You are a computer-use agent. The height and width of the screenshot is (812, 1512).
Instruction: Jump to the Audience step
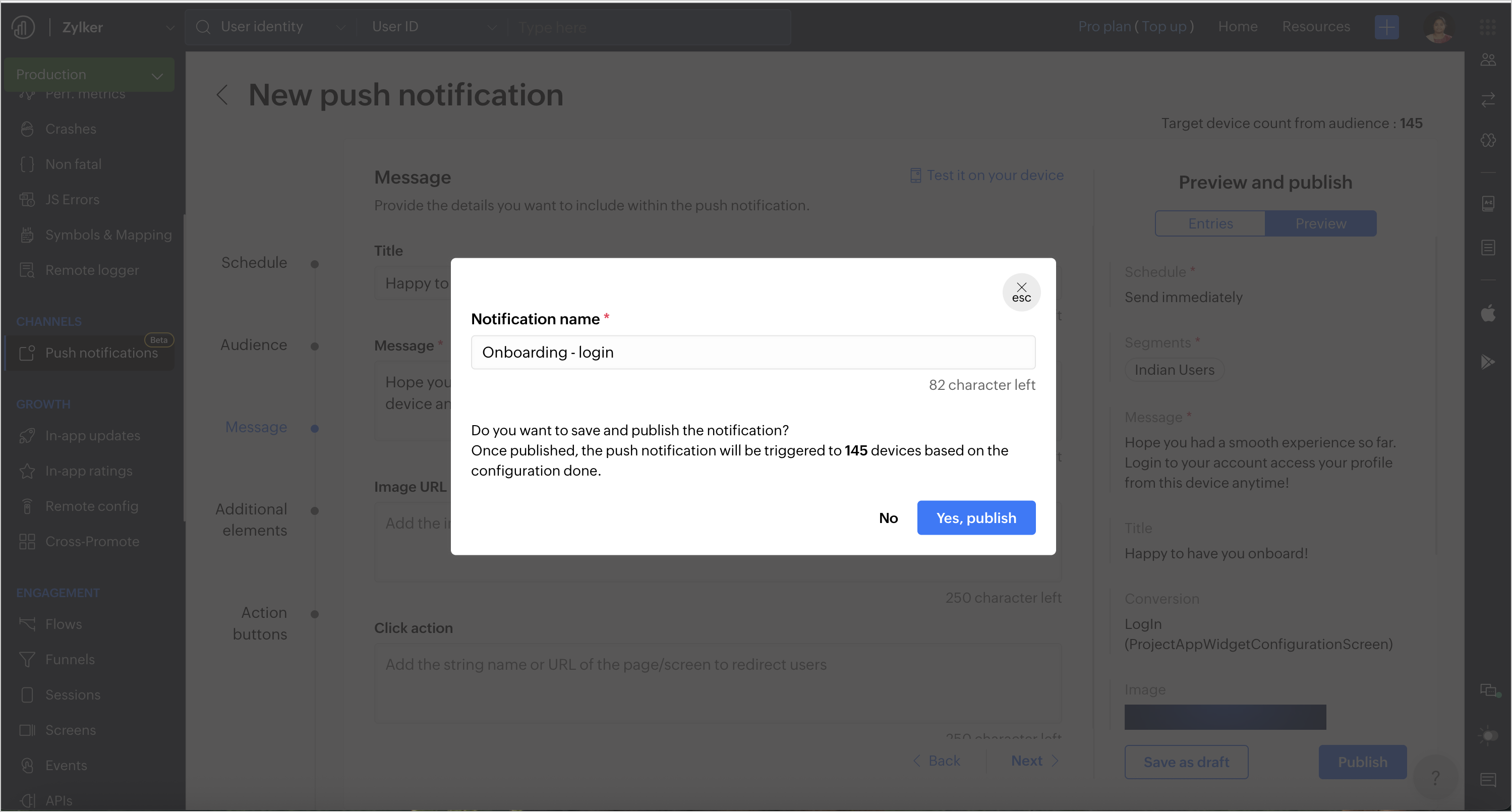[x=254, y=344]
